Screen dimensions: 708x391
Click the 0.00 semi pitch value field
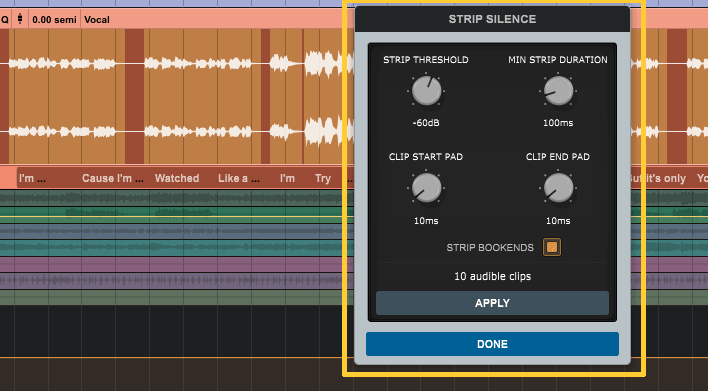[x=55, y=20]
